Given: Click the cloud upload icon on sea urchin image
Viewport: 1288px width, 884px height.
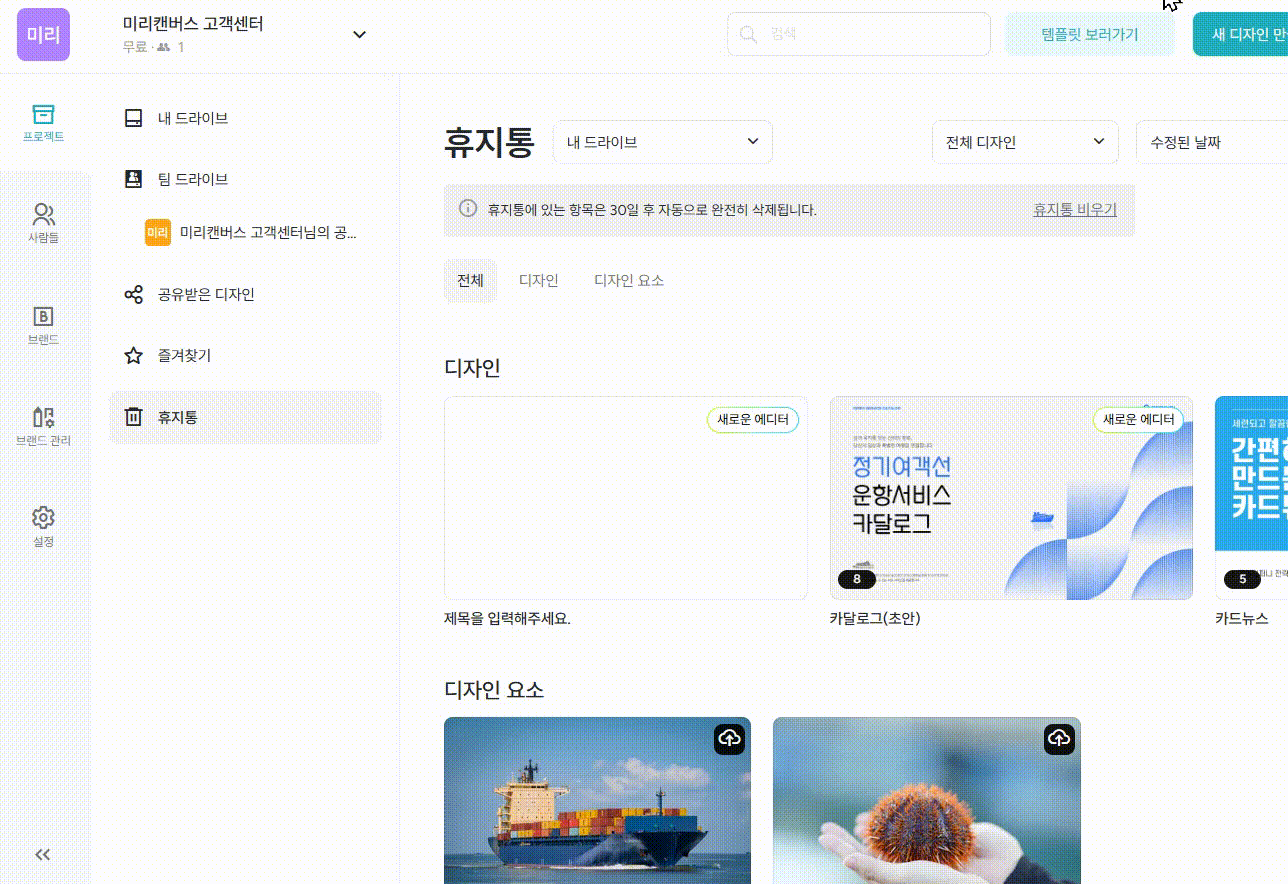Looking at the screenshot, I should 1059,739.
